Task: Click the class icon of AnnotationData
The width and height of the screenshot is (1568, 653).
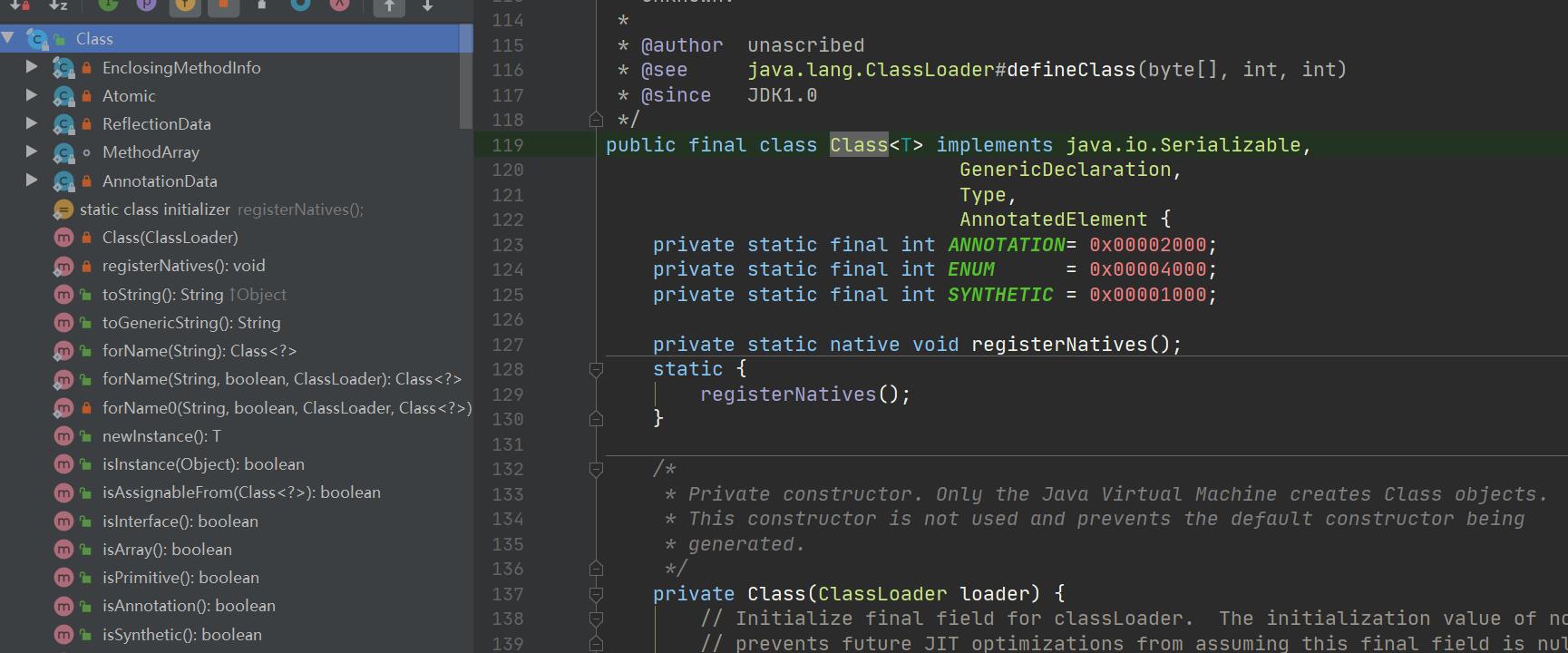Action: [x=63, y=181]
